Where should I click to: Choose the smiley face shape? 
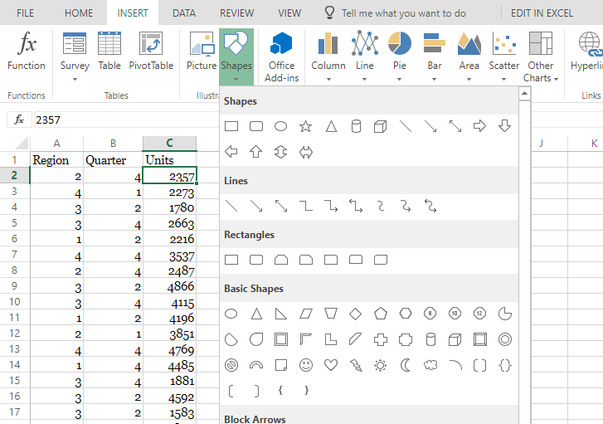click(306, 365)
